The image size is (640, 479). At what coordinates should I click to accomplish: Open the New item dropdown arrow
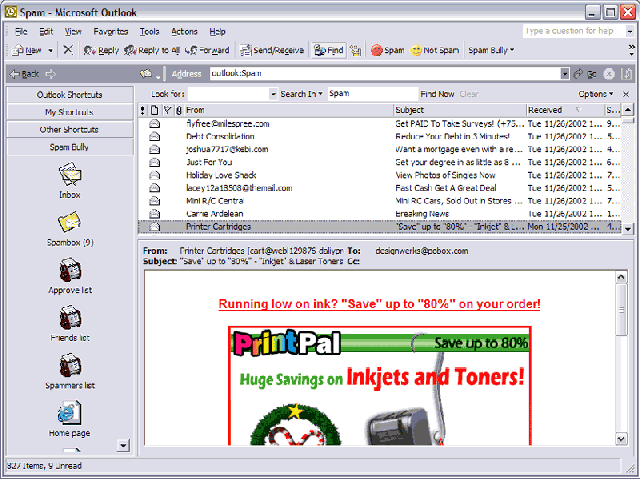(50, 51)
